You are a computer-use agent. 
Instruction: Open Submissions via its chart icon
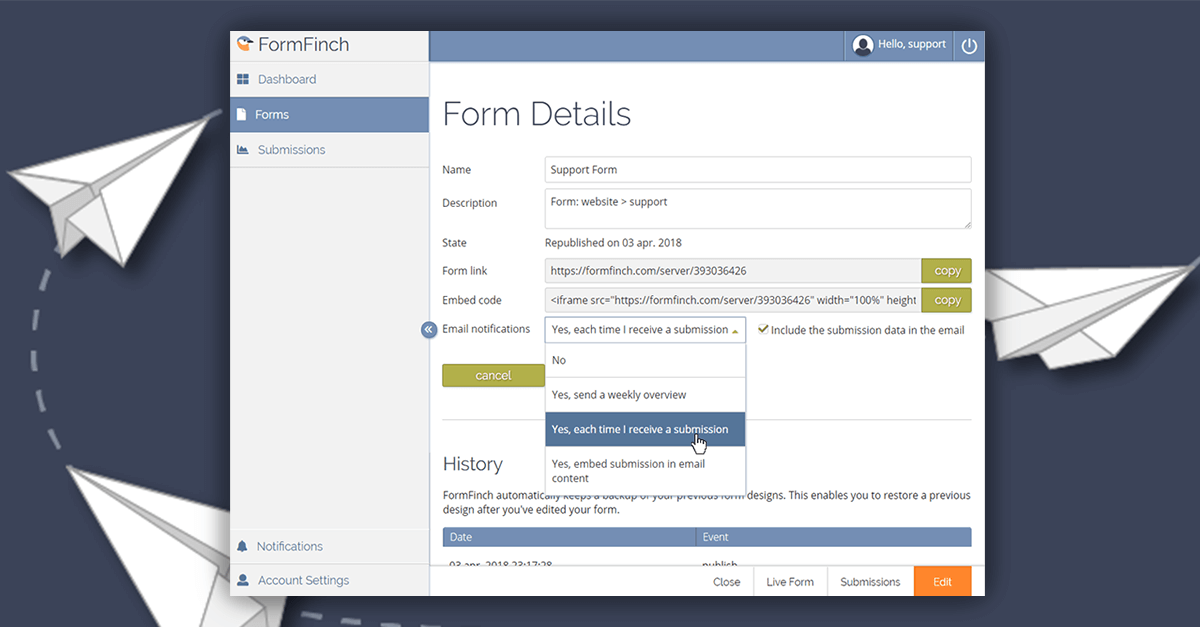click(244, 149)
